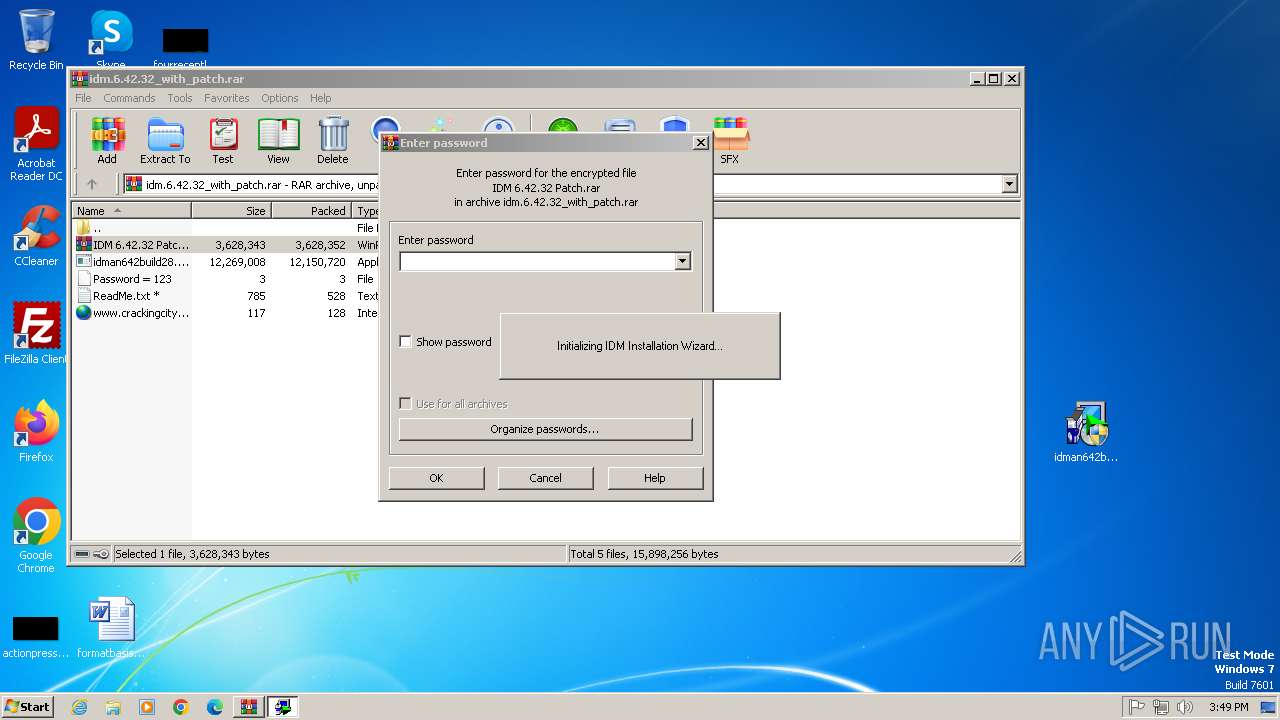Click the Delete trash can toolbar icon

333,140
